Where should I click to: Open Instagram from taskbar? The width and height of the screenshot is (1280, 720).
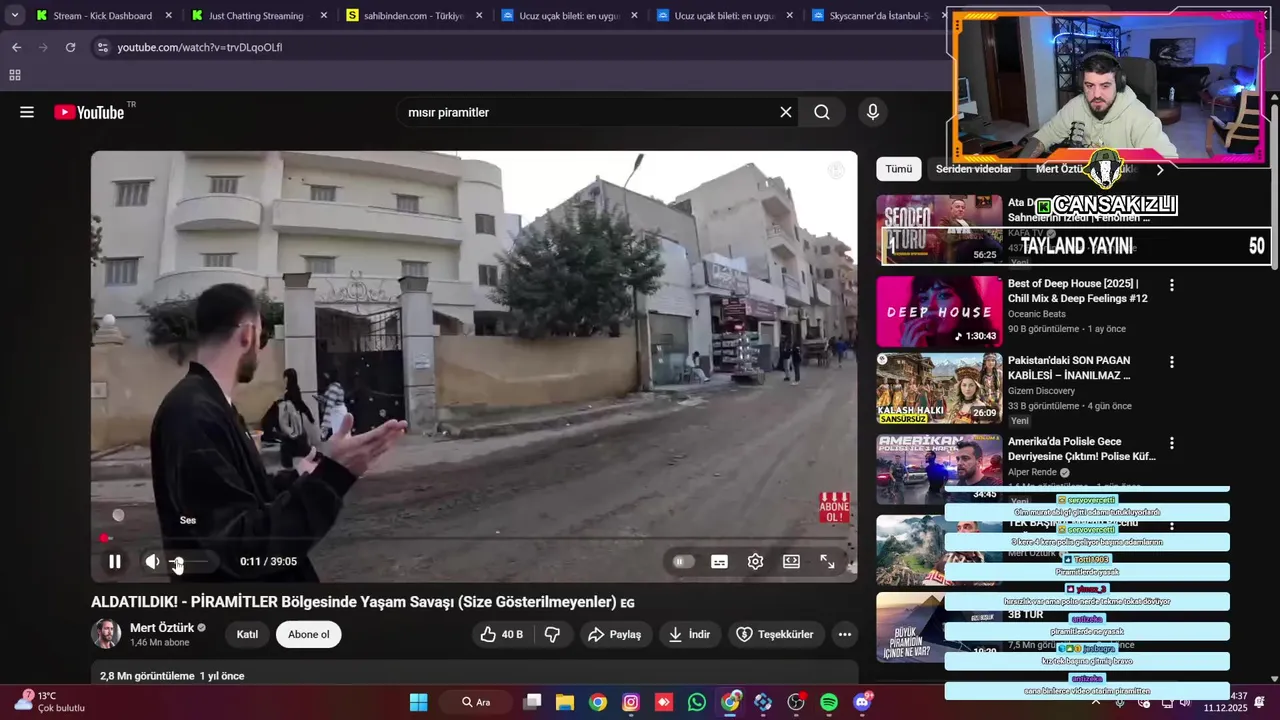click(x=631, y=702)
